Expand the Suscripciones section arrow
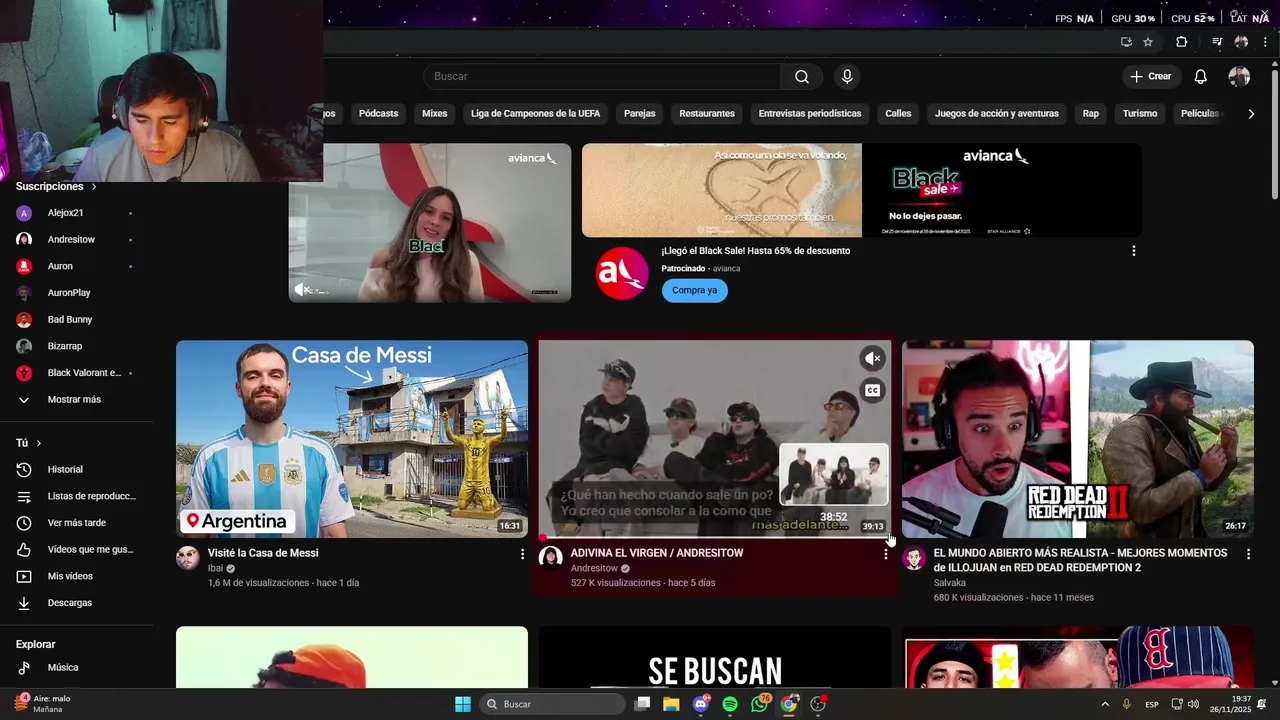Screen dimensions: 1280x720 coord(94,187)
